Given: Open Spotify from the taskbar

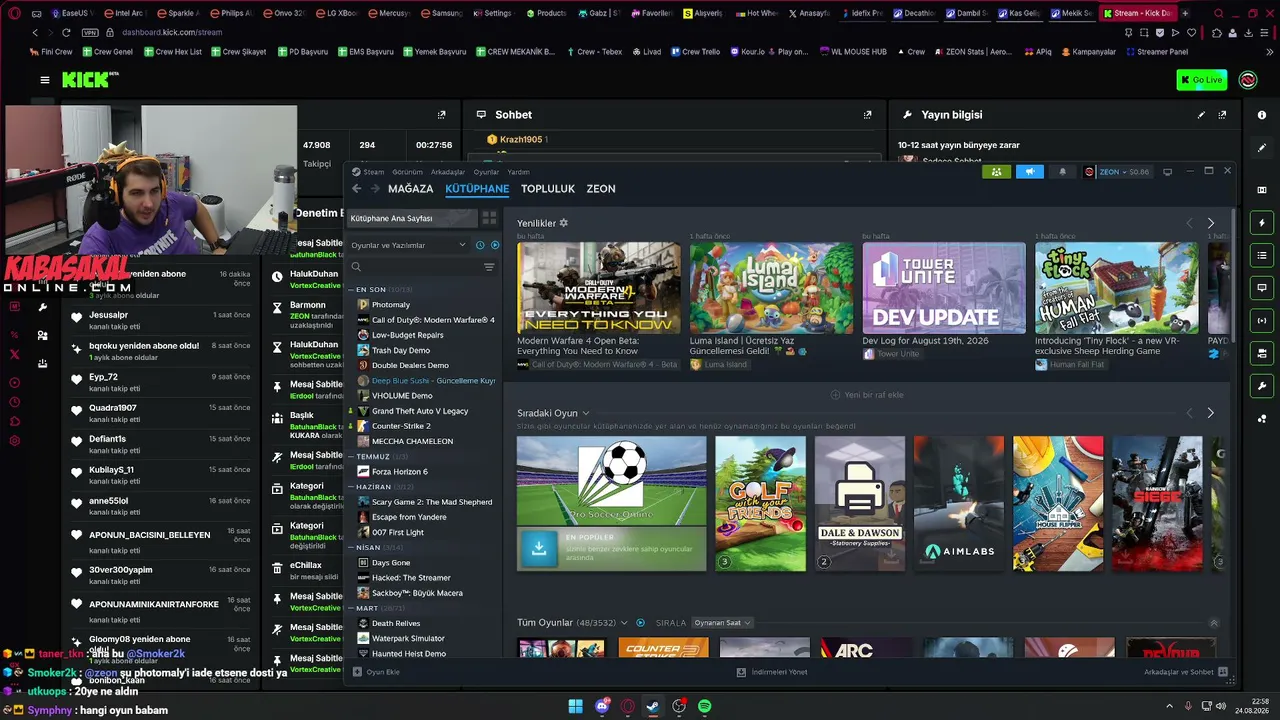Looking at the screenshot, I should point(705,707).
